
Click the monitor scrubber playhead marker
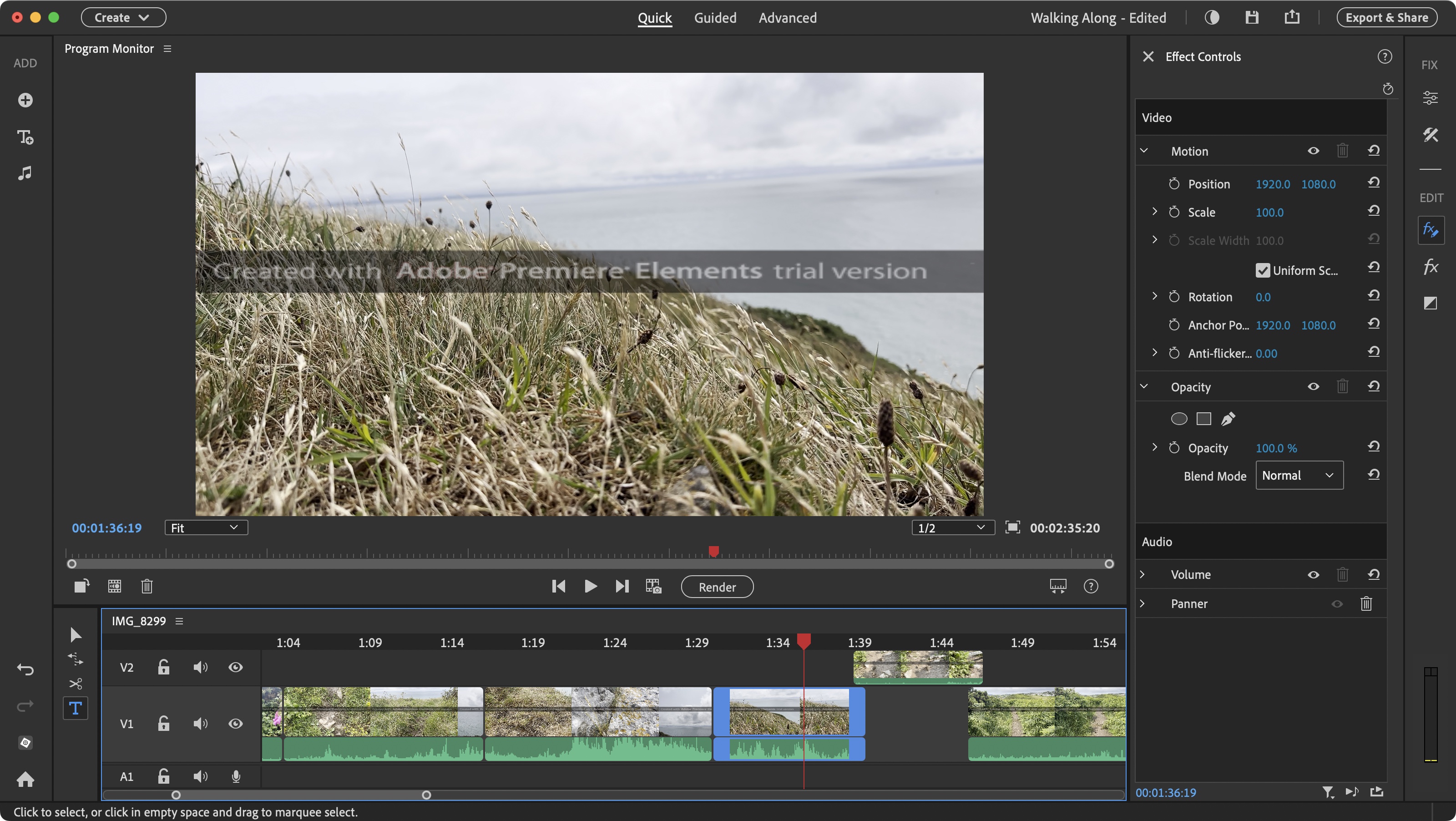click(713, 551)
